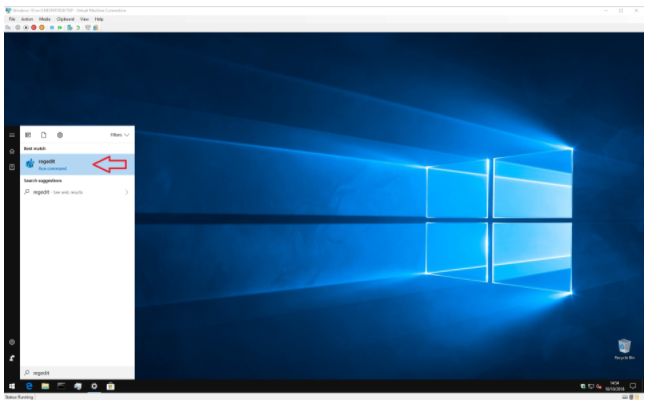The height and width of the screenshot is (408, 650).
Task: Expand the search panel hamburger menu
Action: [12, 135]
